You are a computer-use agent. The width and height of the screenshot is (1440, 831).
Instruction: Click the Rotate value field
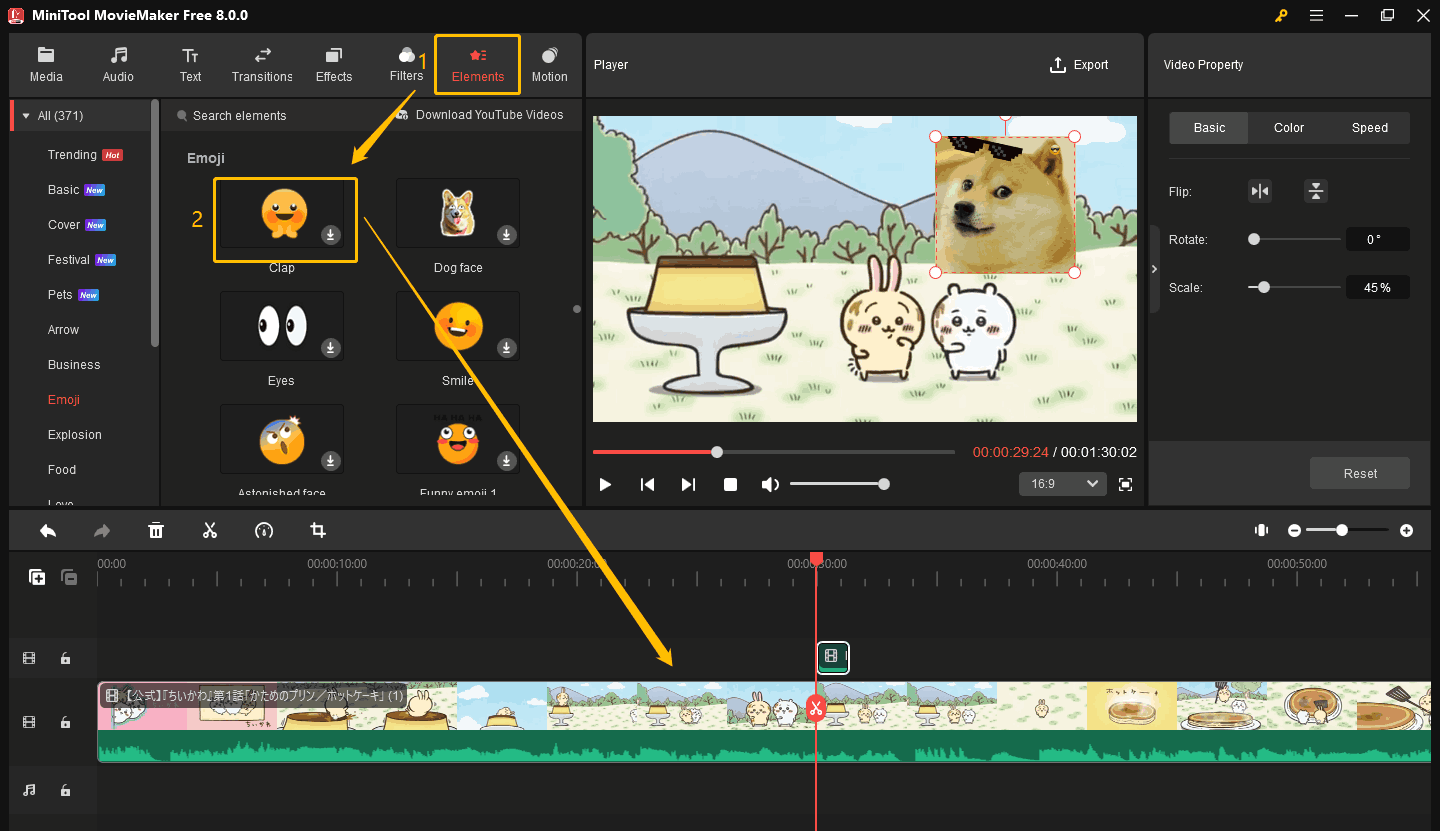(1377, 240)
